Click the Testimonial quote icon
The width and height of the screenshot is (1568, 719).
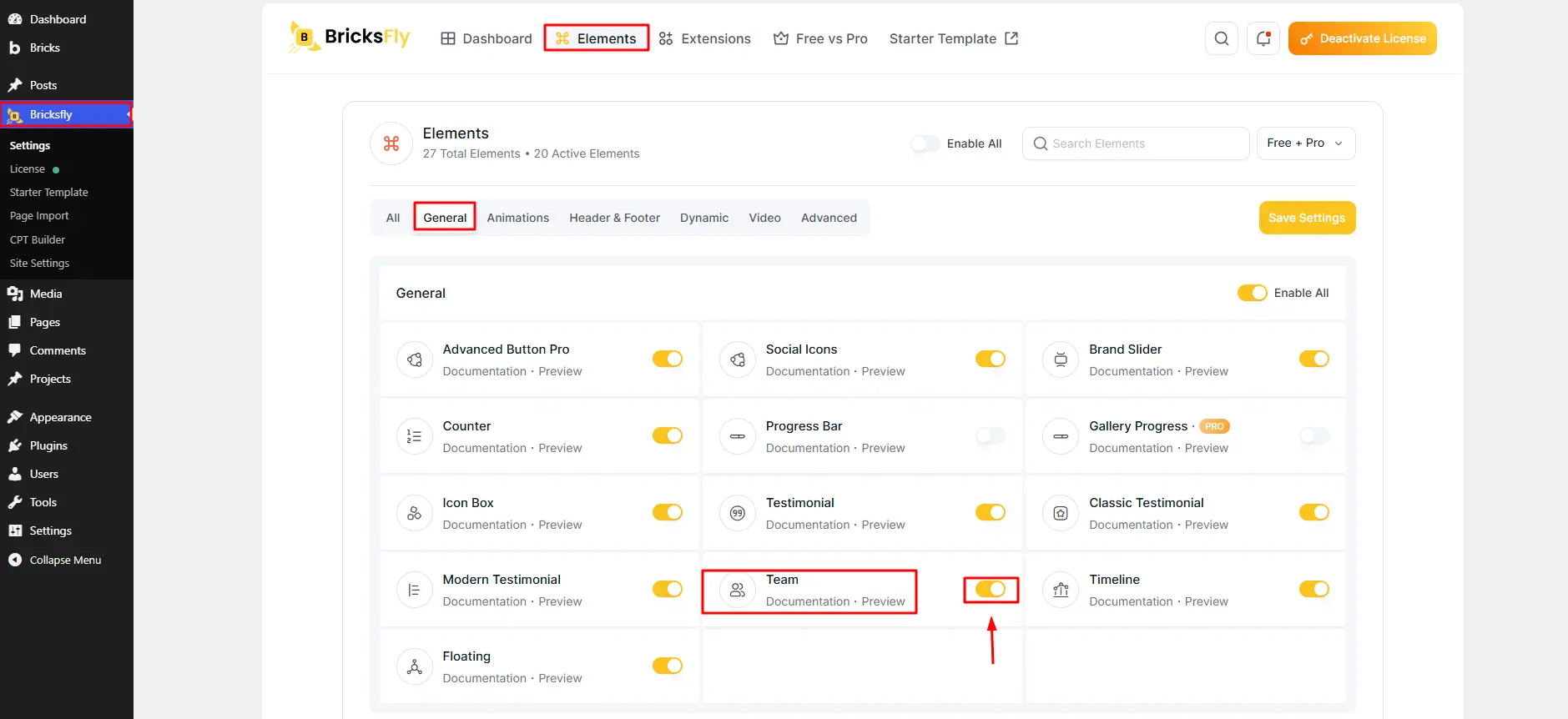(x=738, y=513)
